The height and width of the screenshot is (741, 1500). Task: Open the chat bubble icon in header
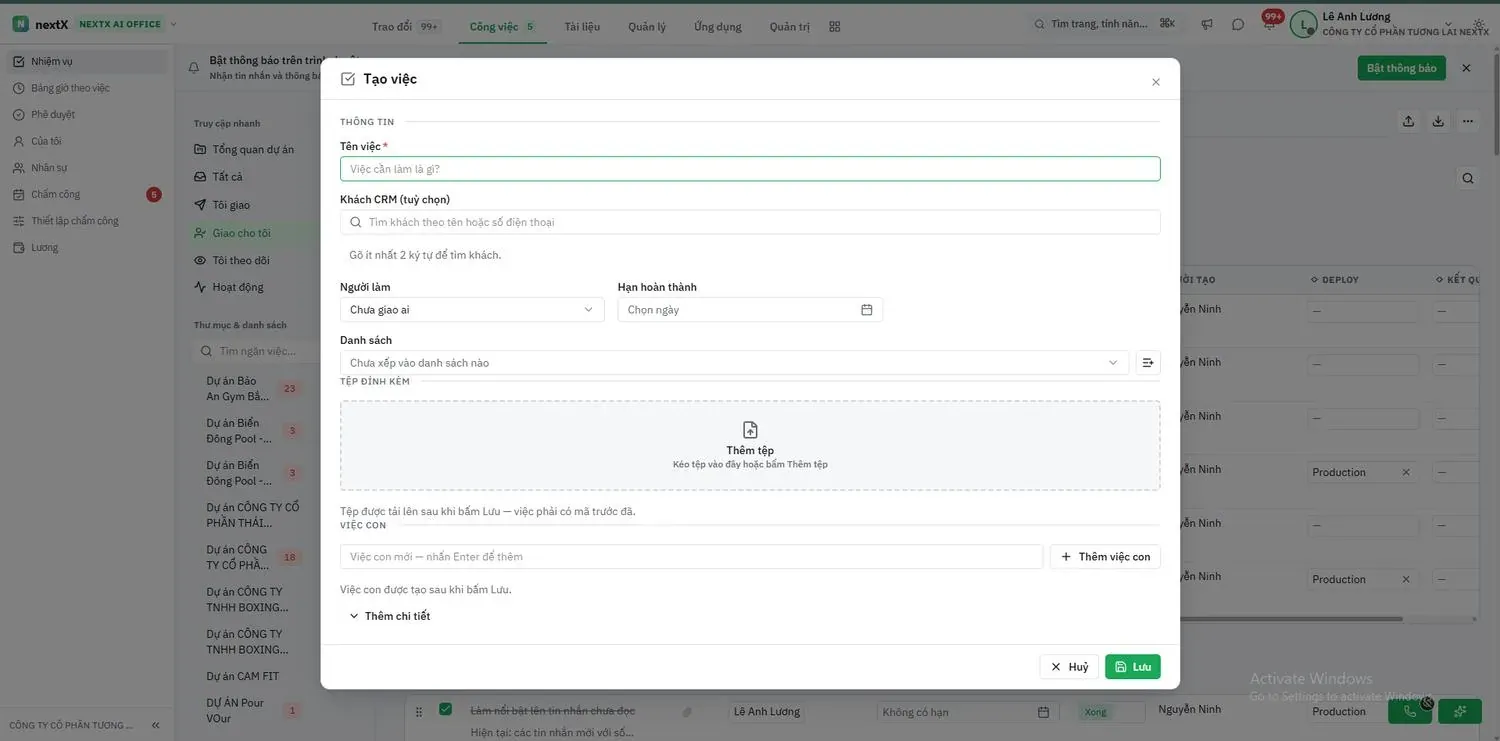(1238, 24)
